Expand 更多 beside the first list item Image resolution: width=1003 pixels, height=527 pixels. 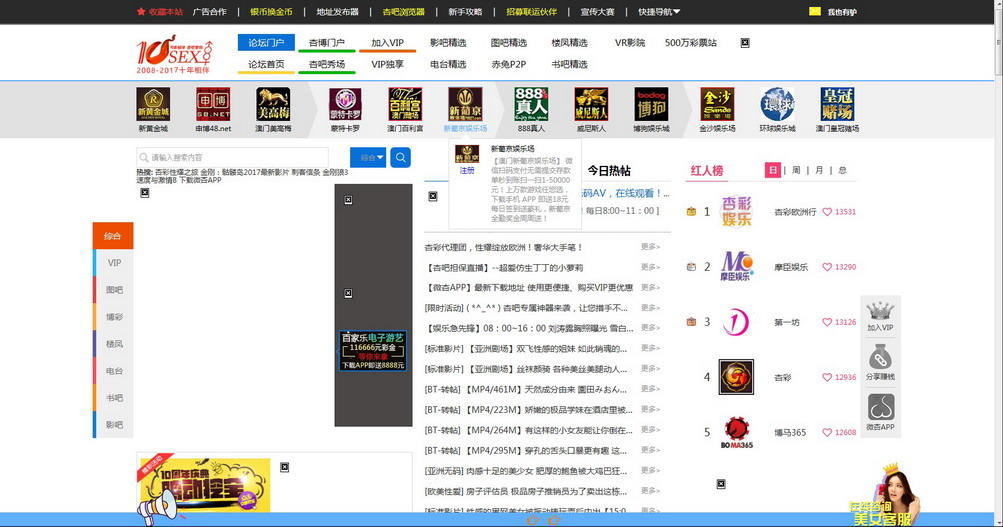[x=650, y=247]
